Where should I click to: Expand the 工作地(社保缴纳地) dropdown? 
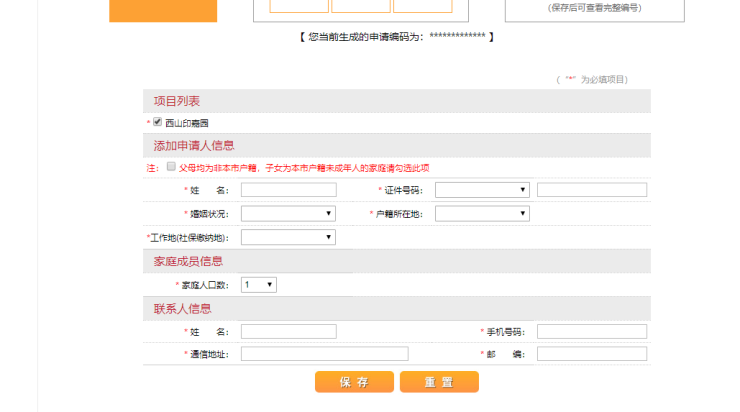point(288,237)
